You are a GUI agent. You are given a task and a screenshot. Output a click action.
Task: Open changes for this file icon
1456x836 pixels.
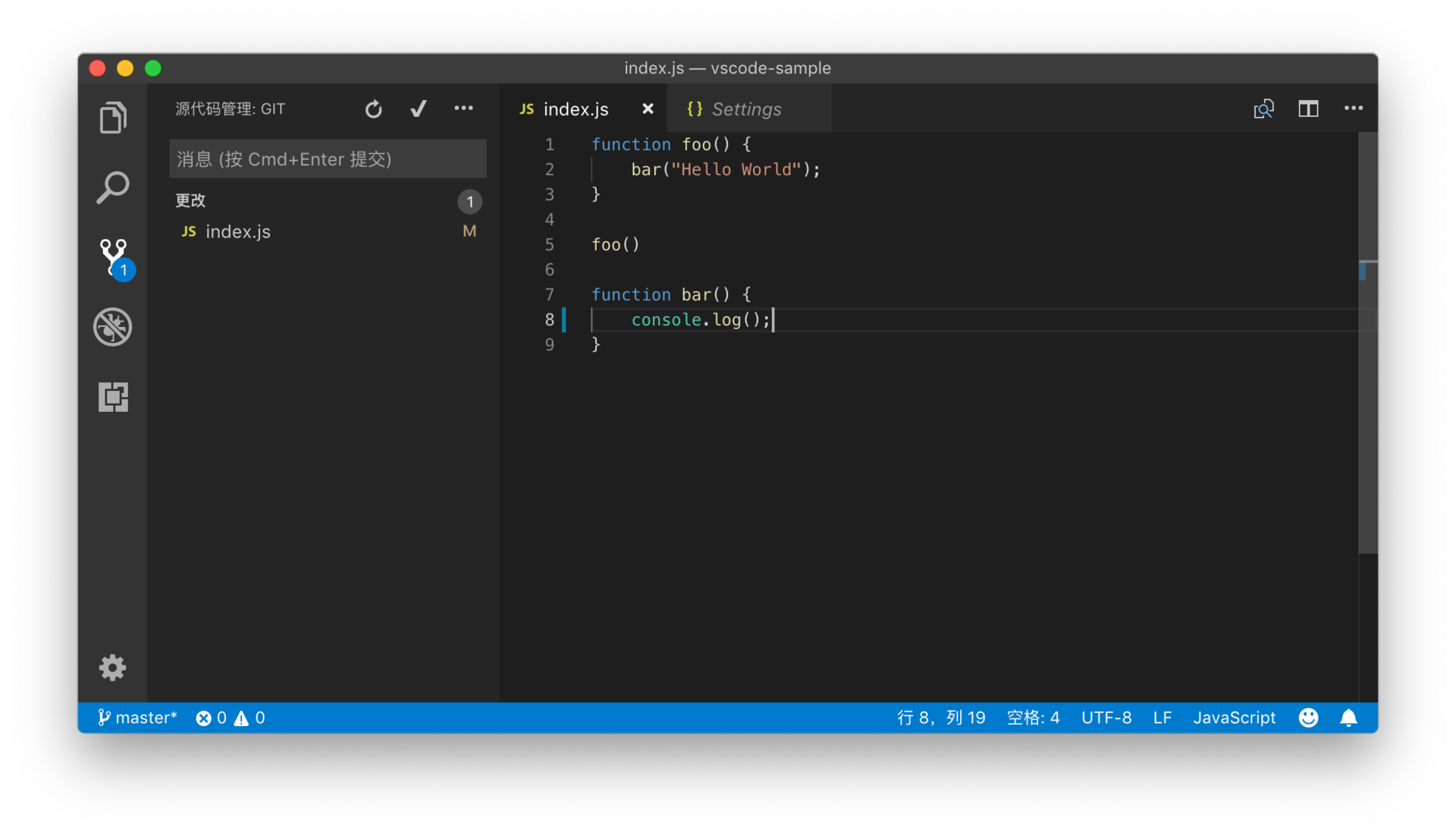click(1263, 108)
